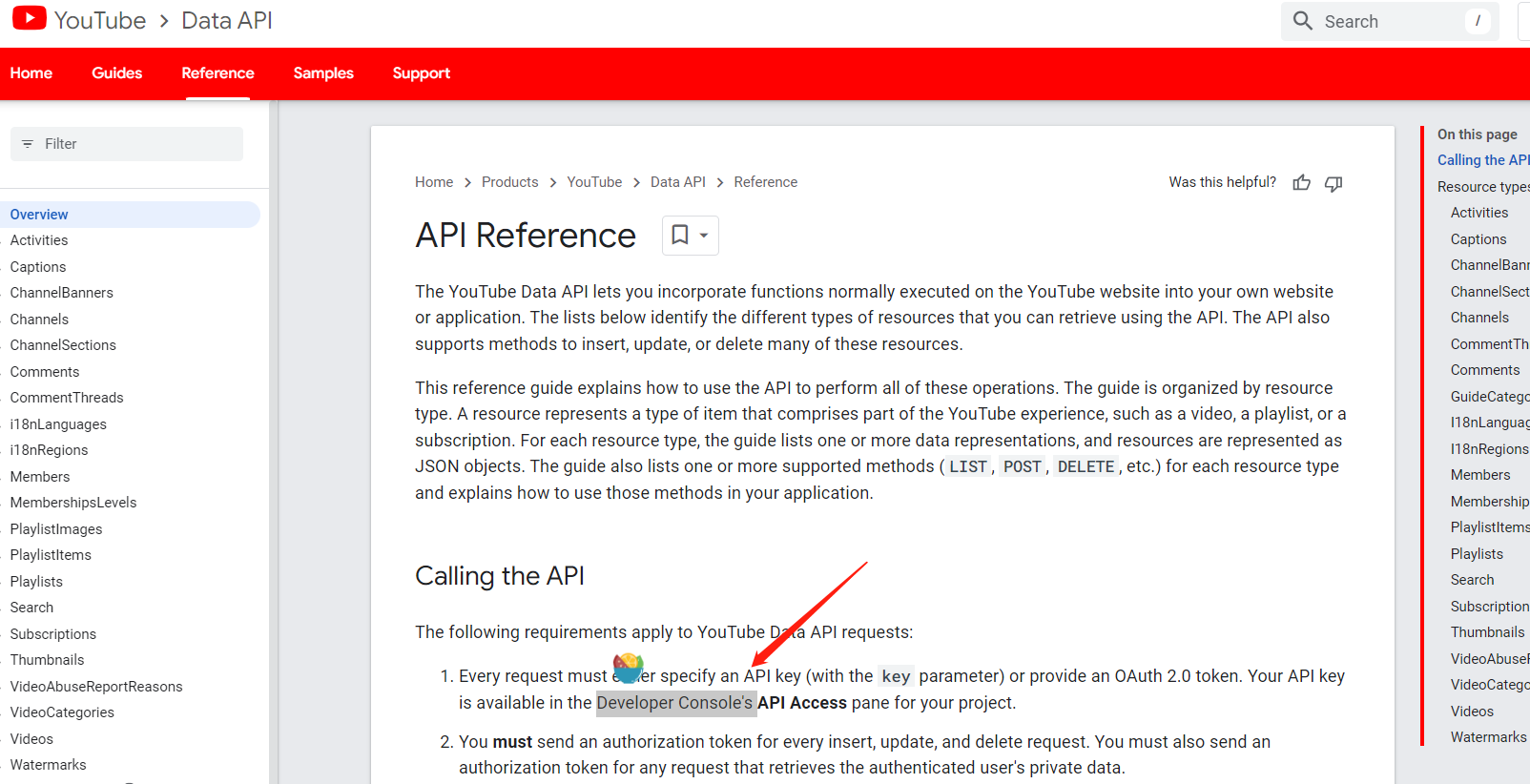Screen dimensions: 1530x784
Task: Select Overview in left sidebar
Action: point(130,215)
